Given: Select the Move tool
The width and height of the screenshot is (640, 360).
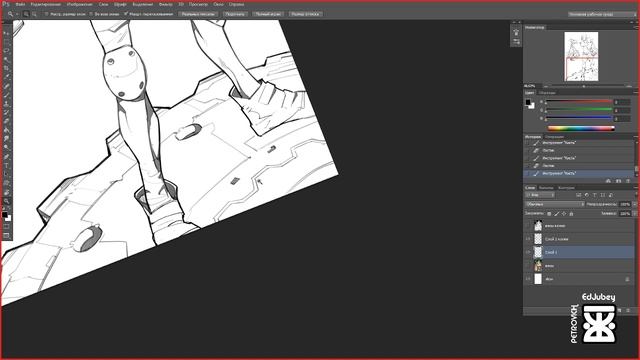Looking at the screenshot, I should (6, 33).
